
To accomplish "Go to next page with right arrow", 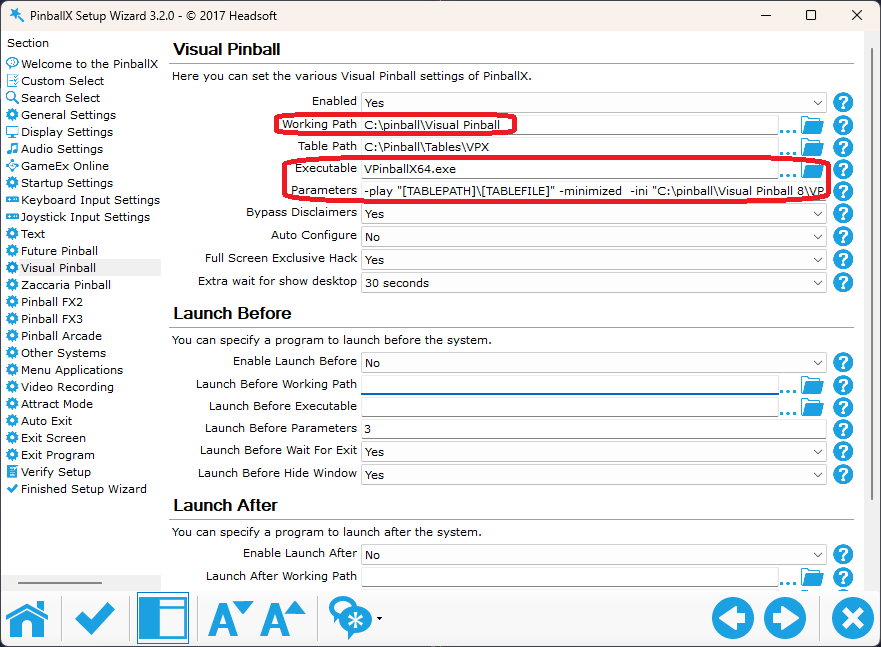I will coord(785,618).
